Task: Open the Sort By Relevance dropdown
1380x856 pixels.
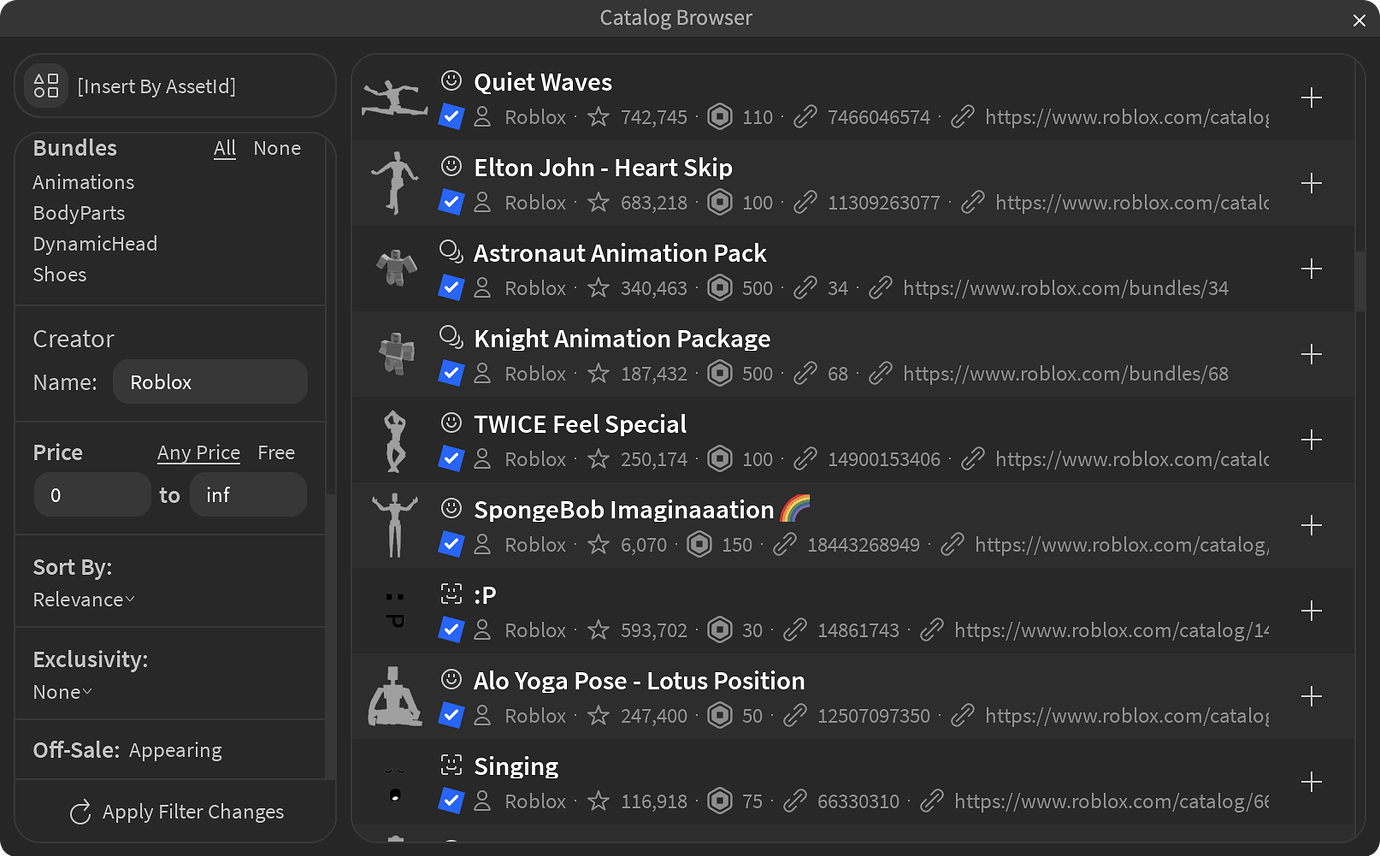Action: [84, 600]
